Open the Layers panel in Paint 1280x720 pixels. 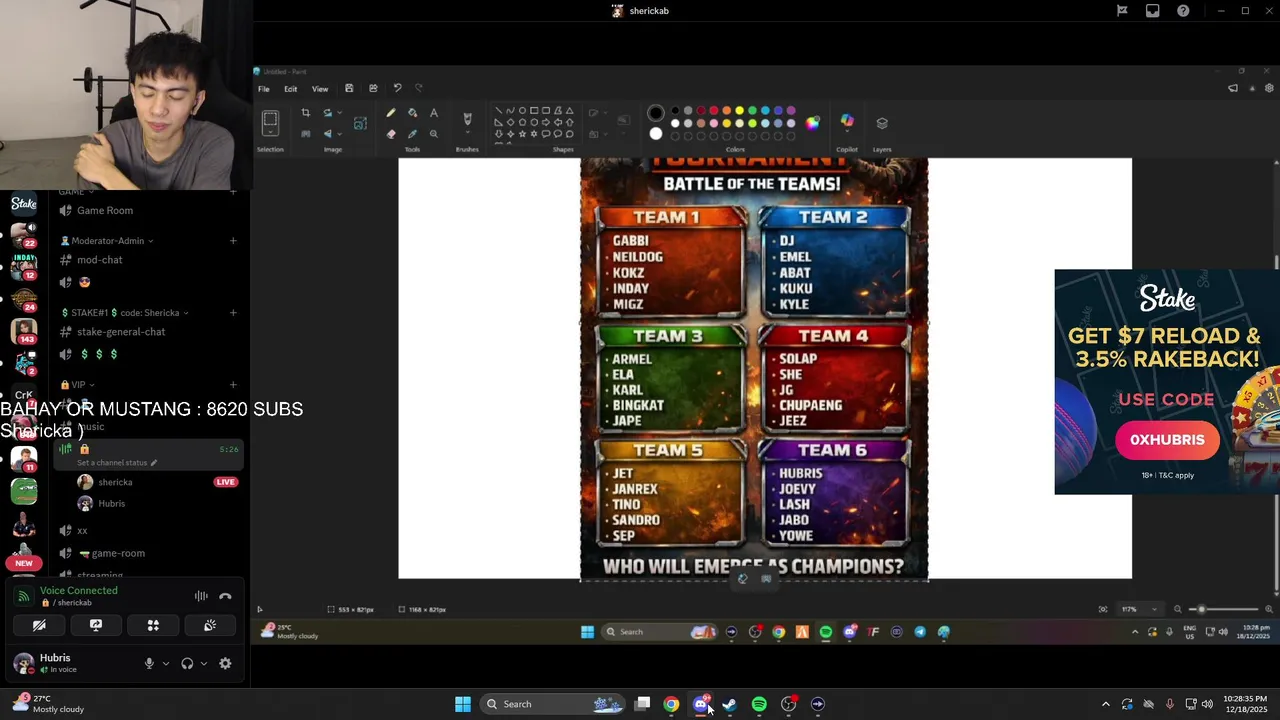(882, 123)
